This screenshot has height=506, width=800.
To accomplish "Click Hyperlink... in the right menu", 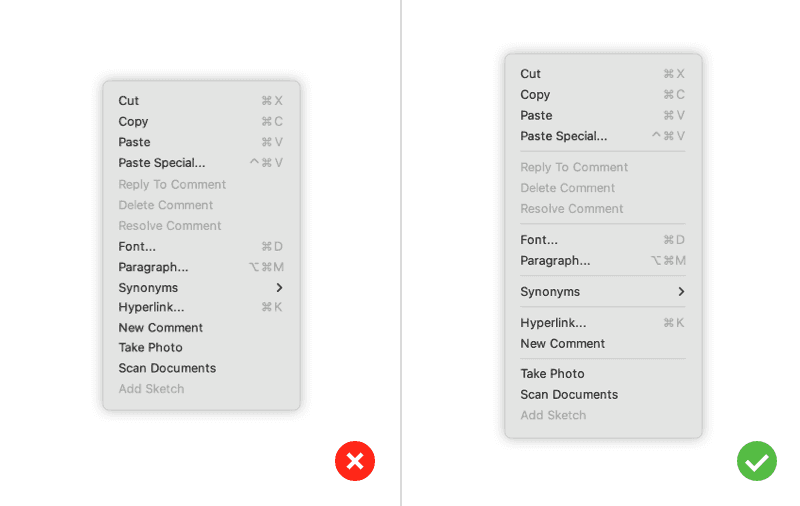I will click(x=553, y=323).
